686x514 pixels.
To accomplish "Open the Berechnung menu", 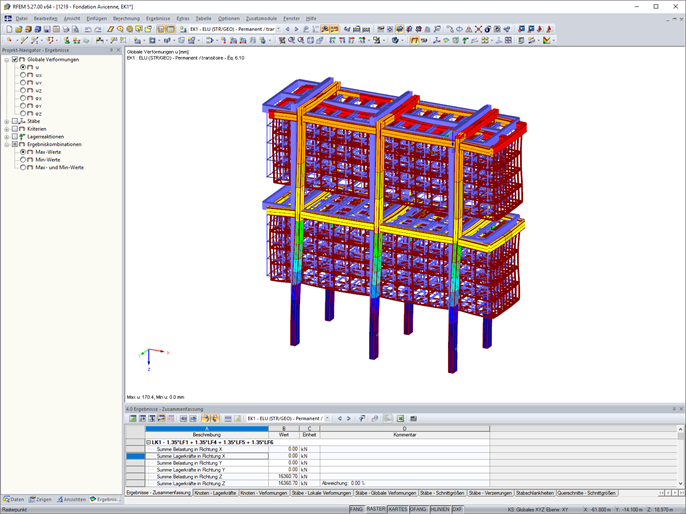I will (x=126, y=18).
